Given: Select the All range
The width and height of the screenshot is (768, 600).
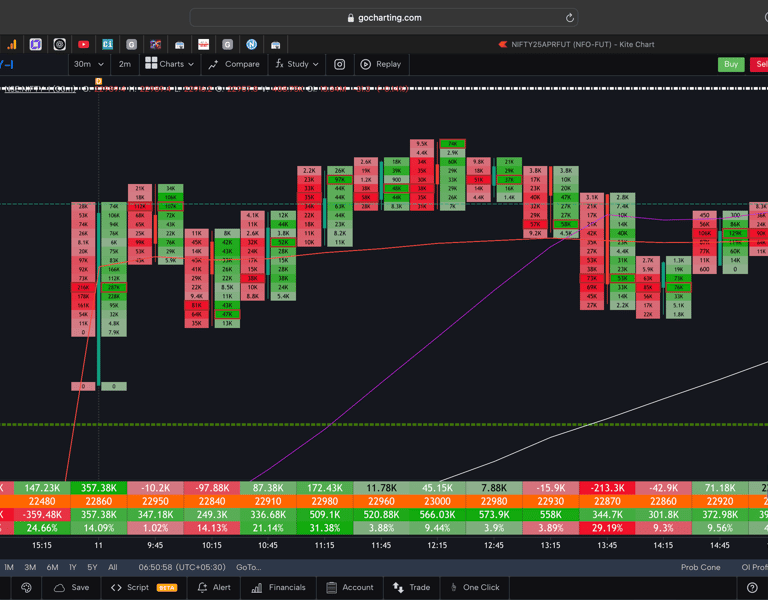Looking at the screenshot, I should pos(113,568).
